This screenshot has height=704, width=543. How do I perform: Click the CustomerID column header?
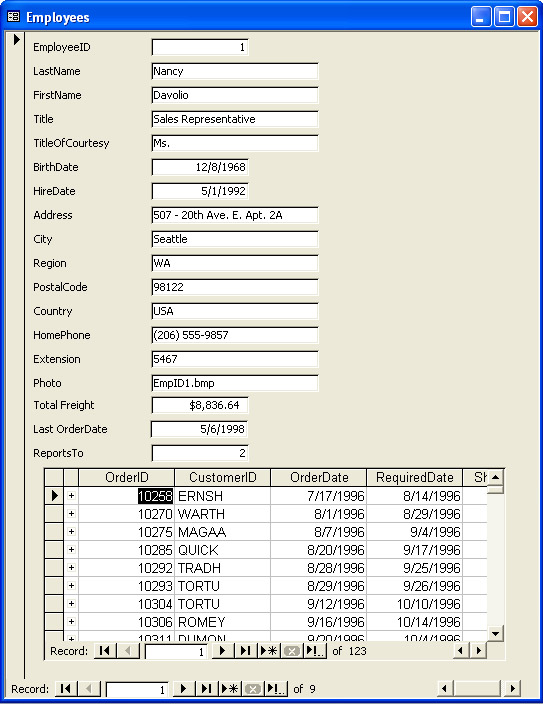pyautogui.click(x=222, y=477)
